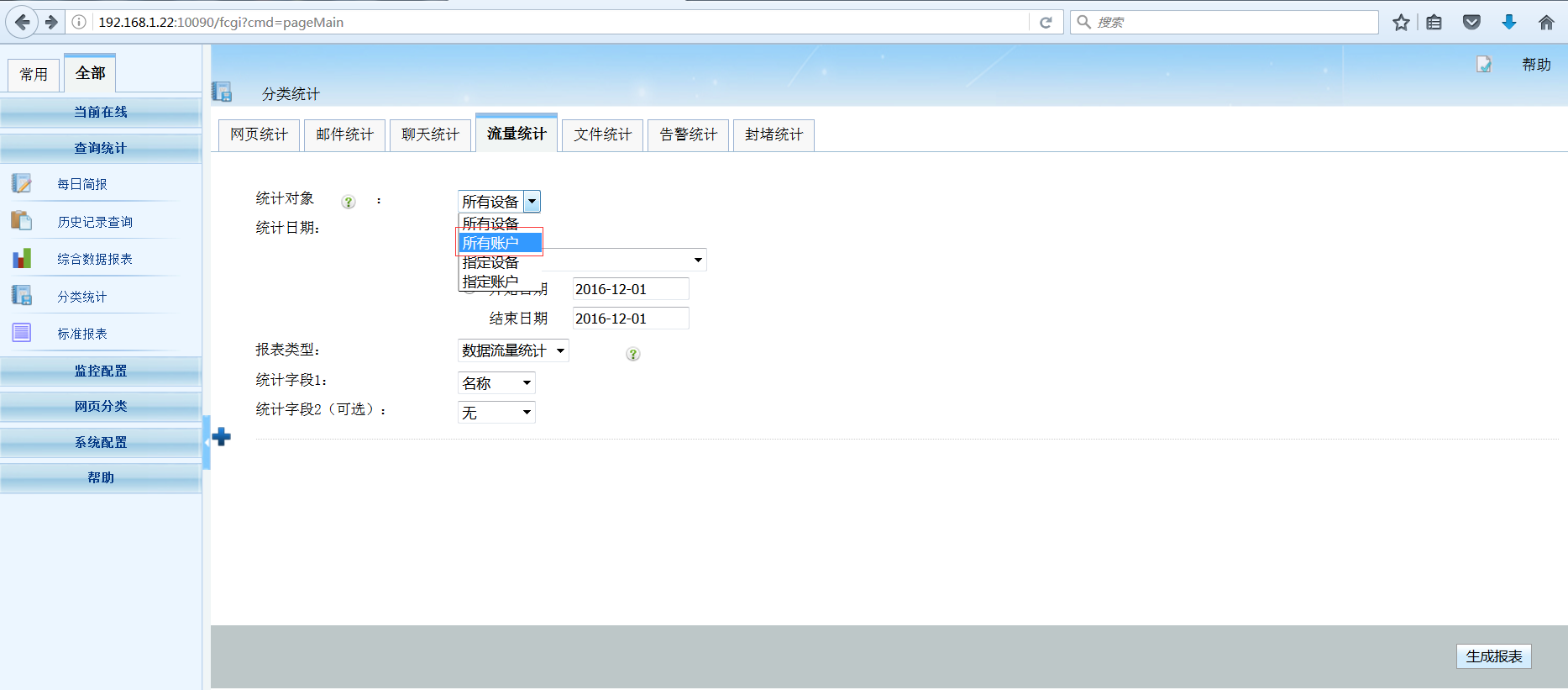Click the help icon next to 报表类型 dropdown
The image size is (1568, 690).
633,354
